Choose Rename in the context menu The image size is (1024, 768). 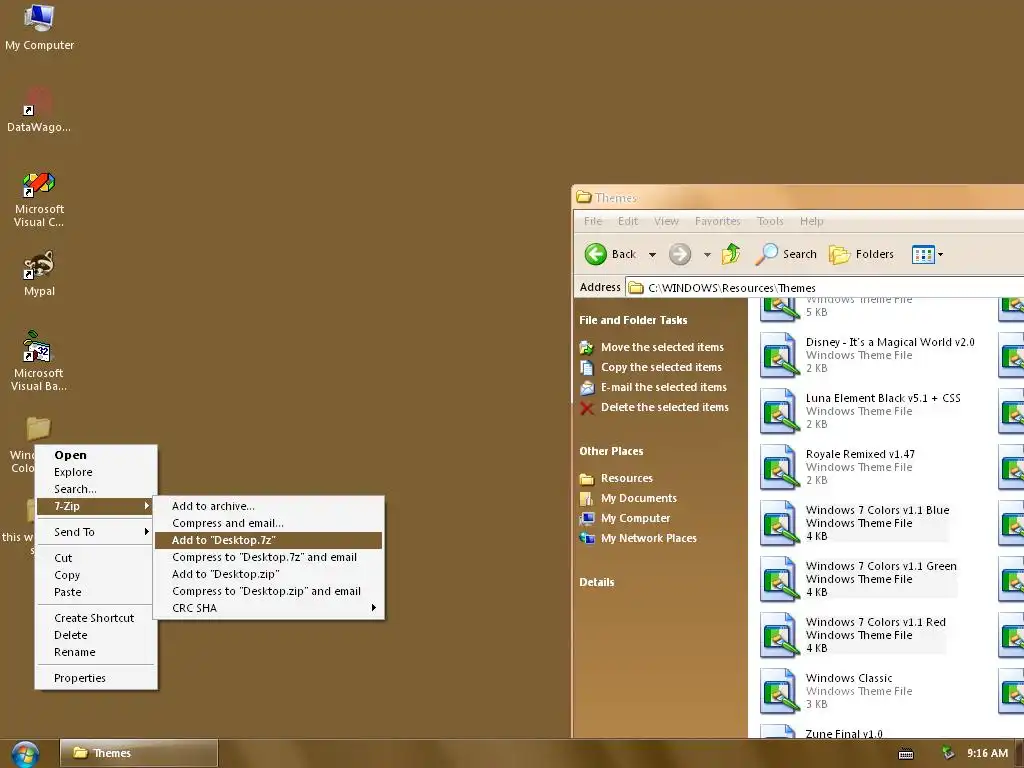coord(97,652)
